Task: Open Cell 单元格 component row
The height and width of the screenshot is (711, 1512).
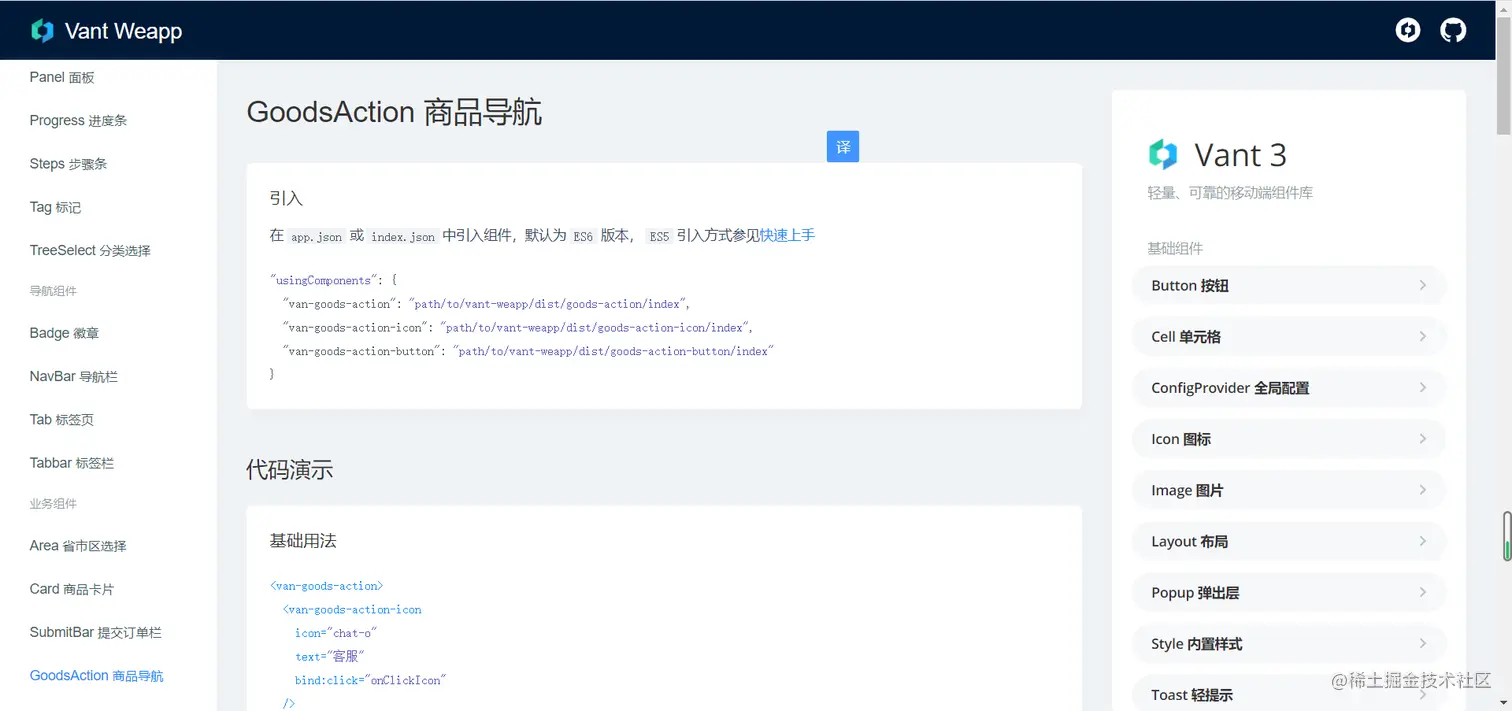Action: click(1289, 336)
